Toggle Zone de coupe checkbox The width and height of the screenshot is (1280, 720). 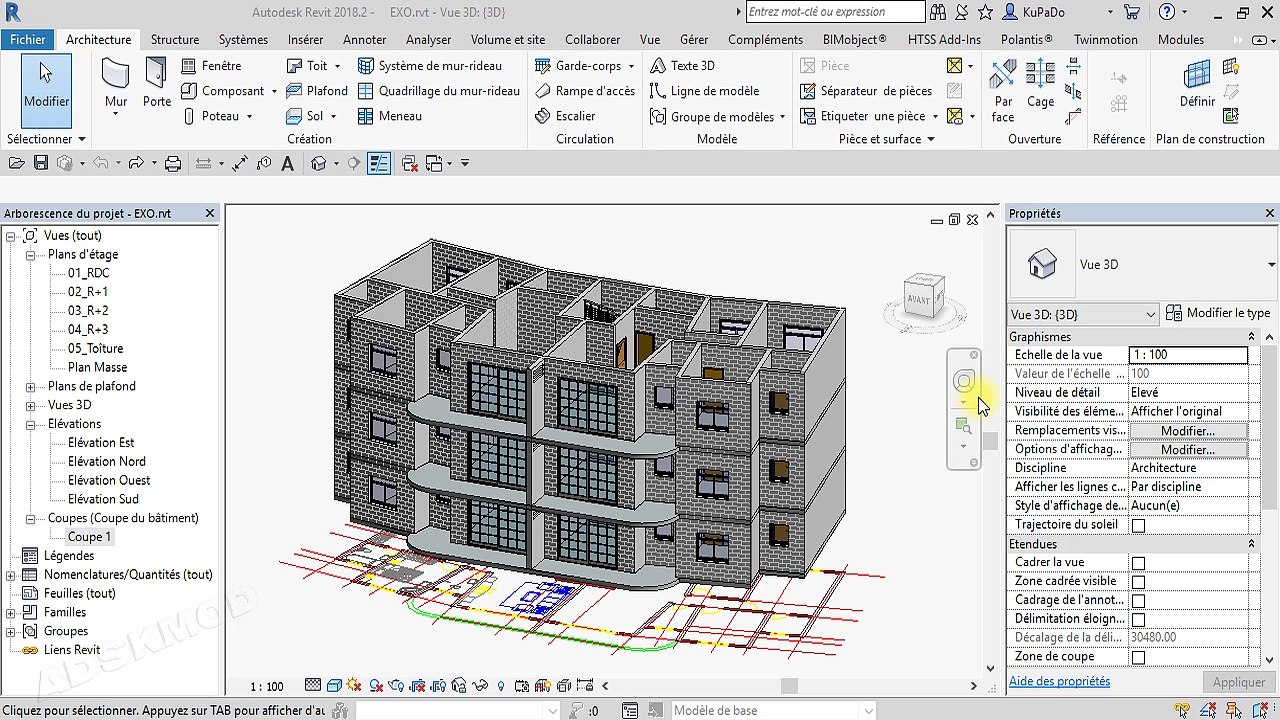(1138, 658)
